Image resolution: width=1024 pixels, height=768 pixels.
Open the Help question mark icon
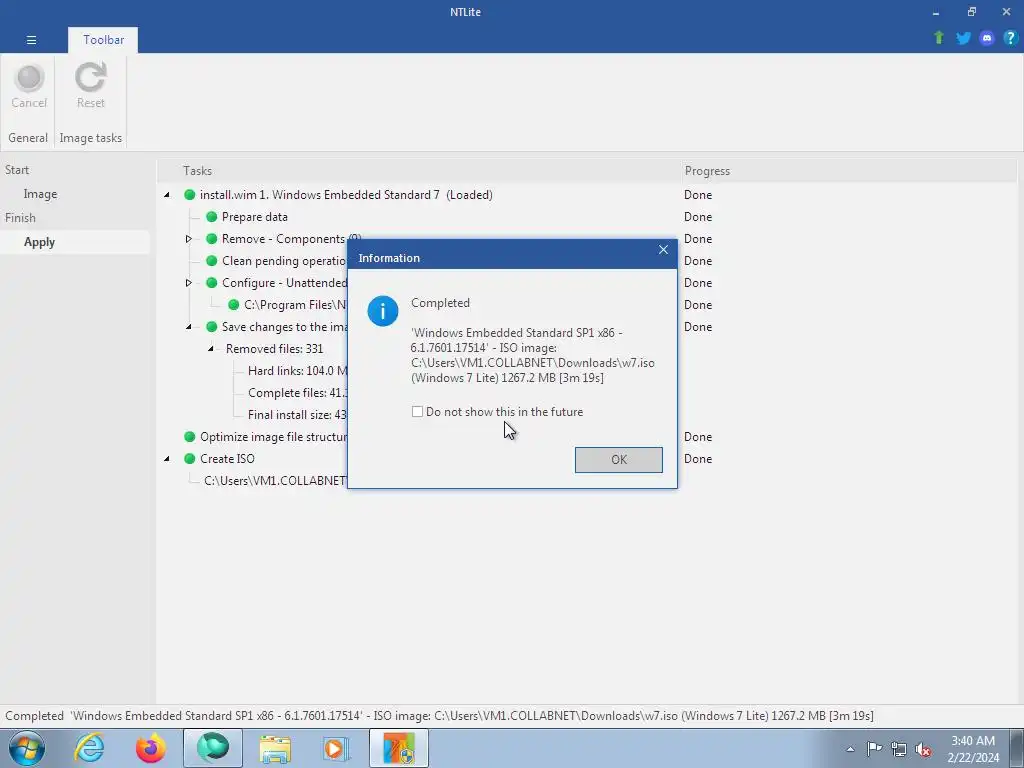pyautogui.click(x=1010, y=38)
